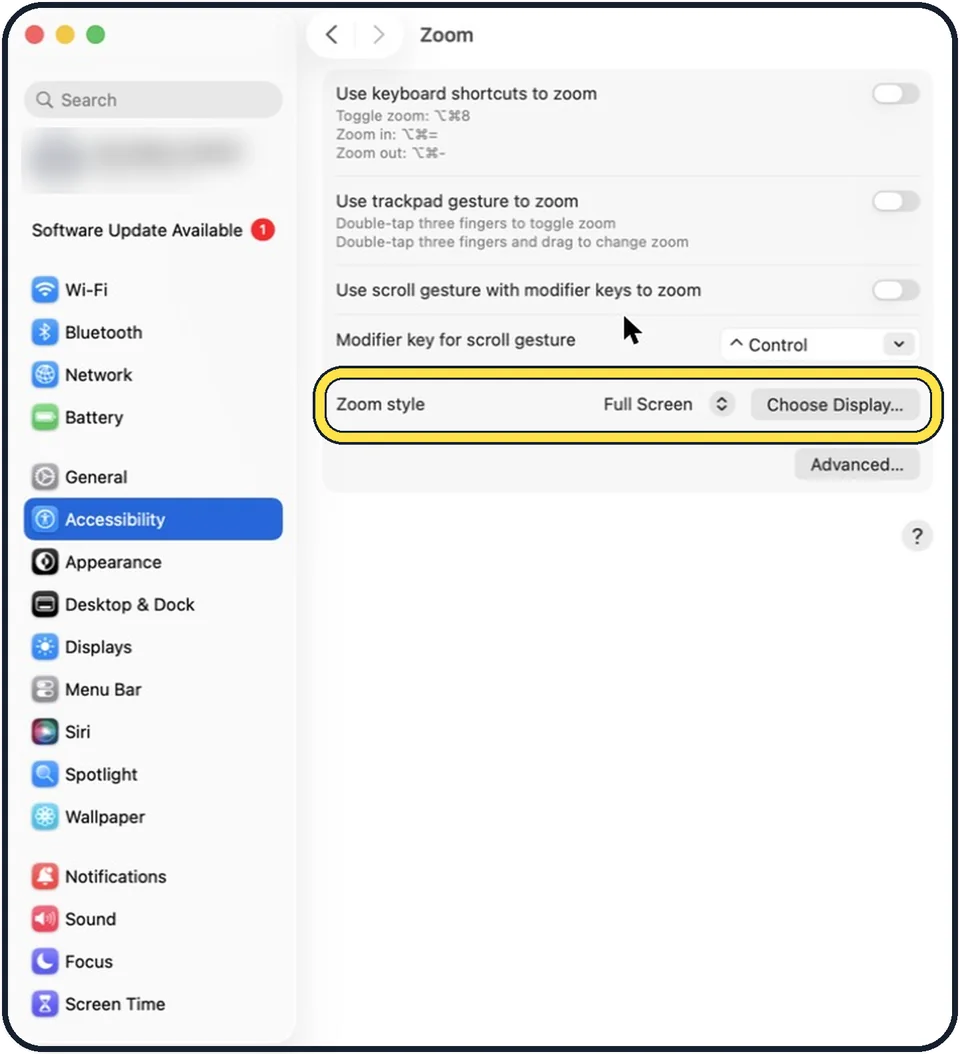Open Spotlight settings
Viewport: 960px width, 1054px height.
coord(101,774)
